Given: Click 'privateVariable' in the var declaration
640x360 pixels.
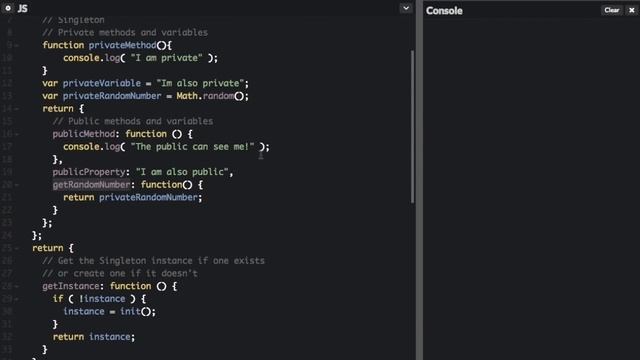Looking at the screenshot, I should [x=102, y=83].
